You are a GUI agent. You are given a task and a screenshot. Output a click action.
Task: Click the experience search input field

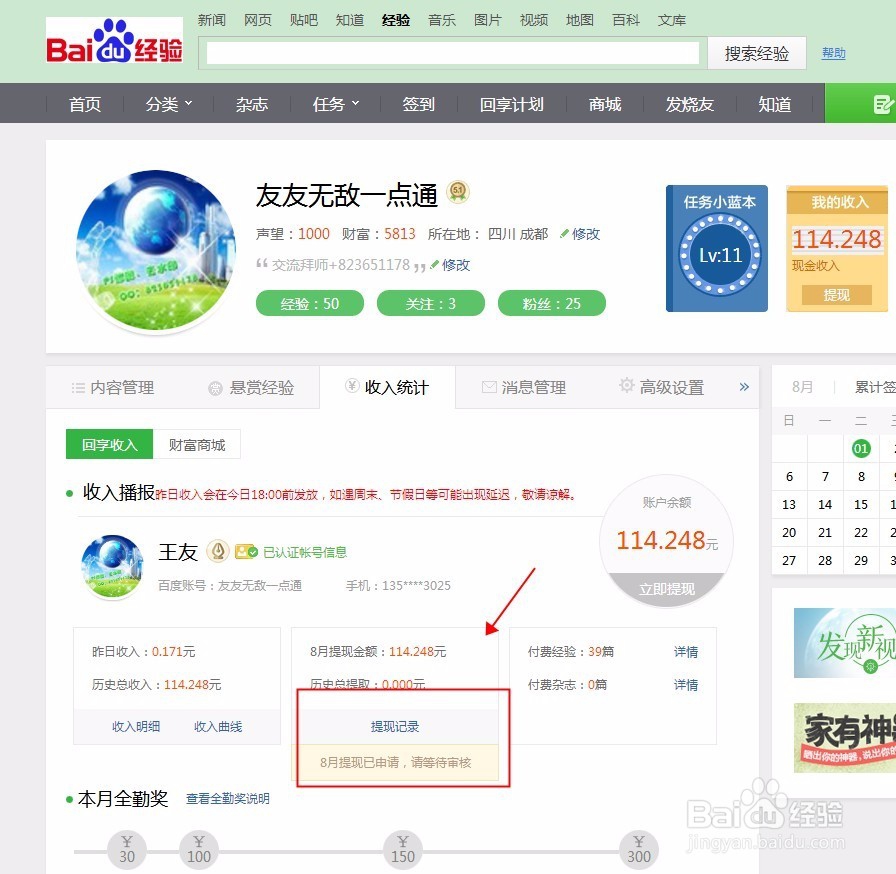coord(450,52)
